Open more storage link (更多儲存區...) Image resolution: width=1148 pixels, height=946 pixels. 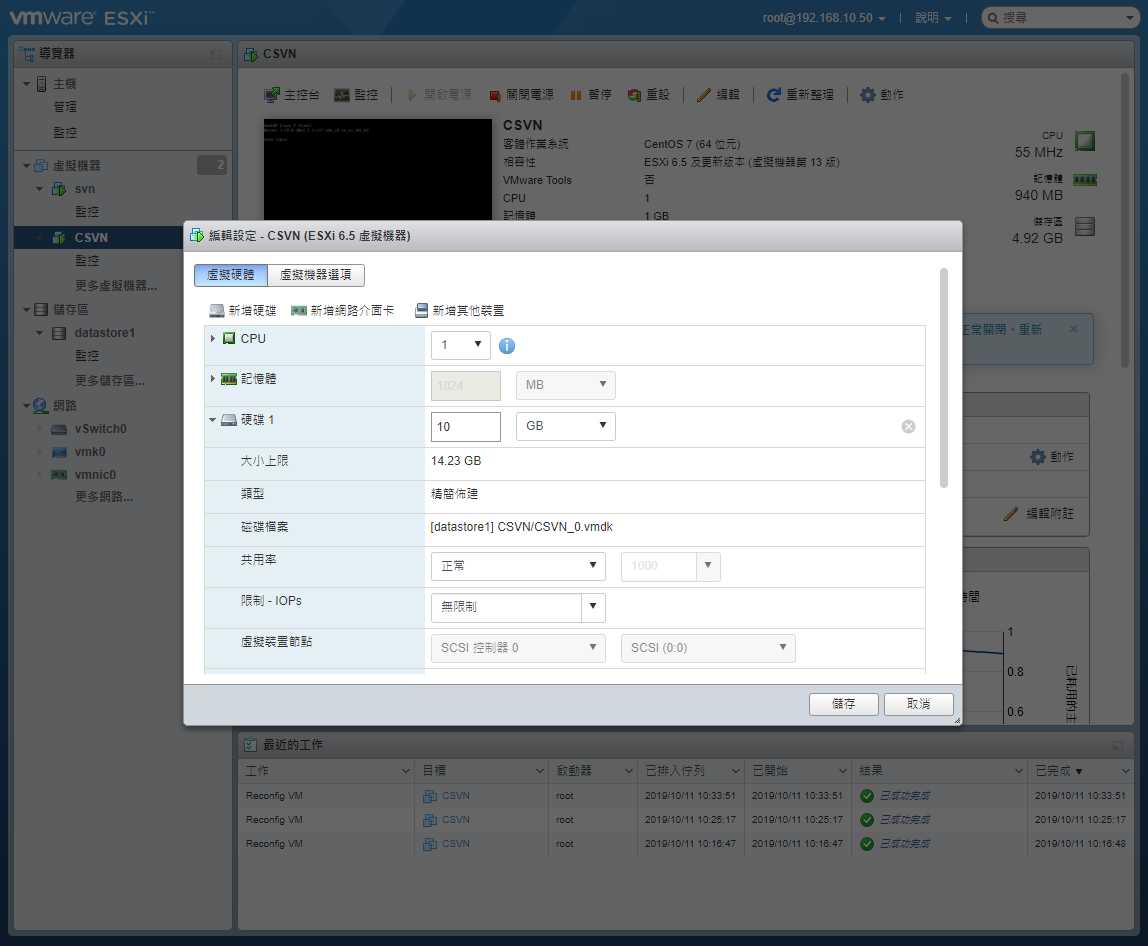pyautogui.click(x=109, y=381)
